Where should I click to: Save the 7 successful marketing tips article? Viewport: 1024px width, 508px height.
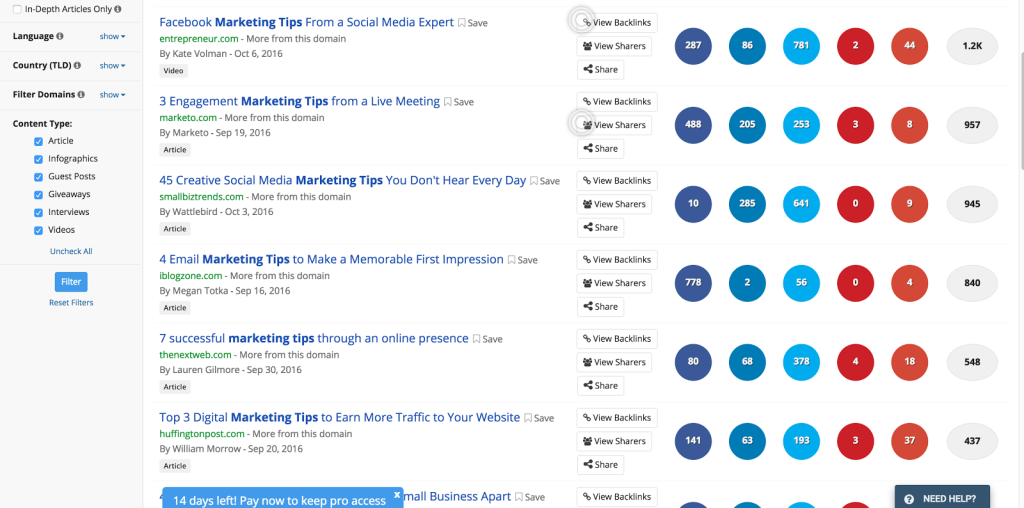(x=487, y=339)
